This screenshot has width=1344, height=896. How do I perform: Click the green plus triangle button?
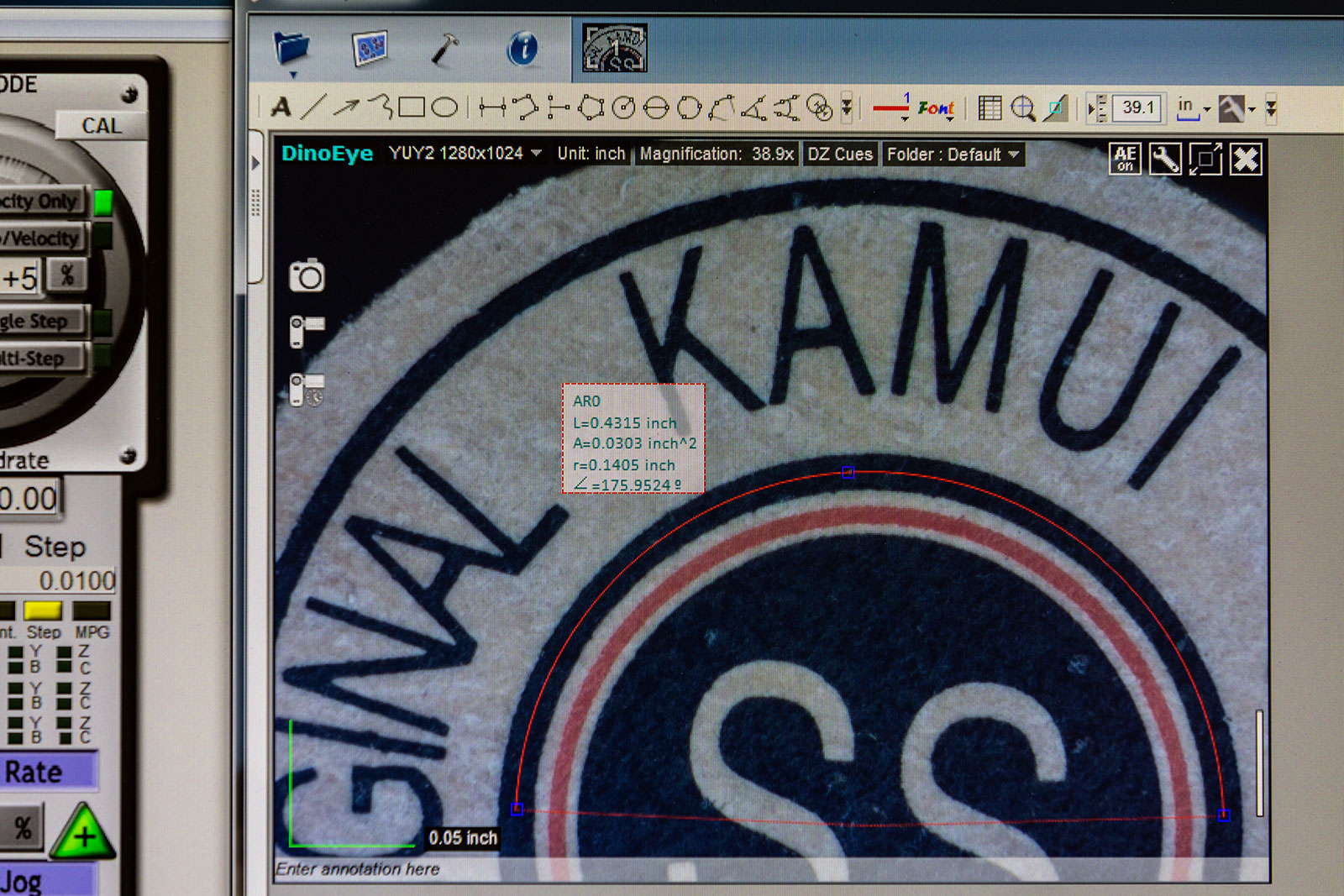(x=84, y=833)
